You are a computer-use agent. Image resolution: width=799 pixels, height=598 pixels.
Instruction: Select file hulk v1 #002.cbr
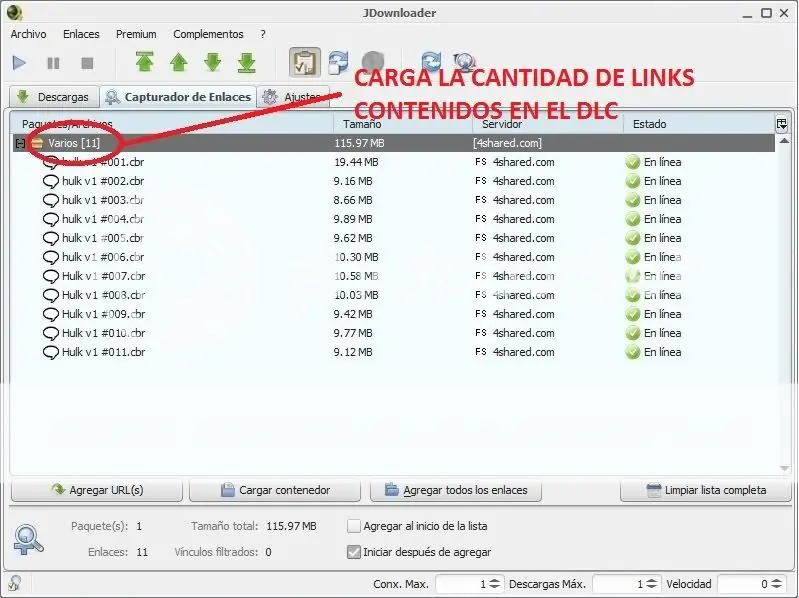103,181
